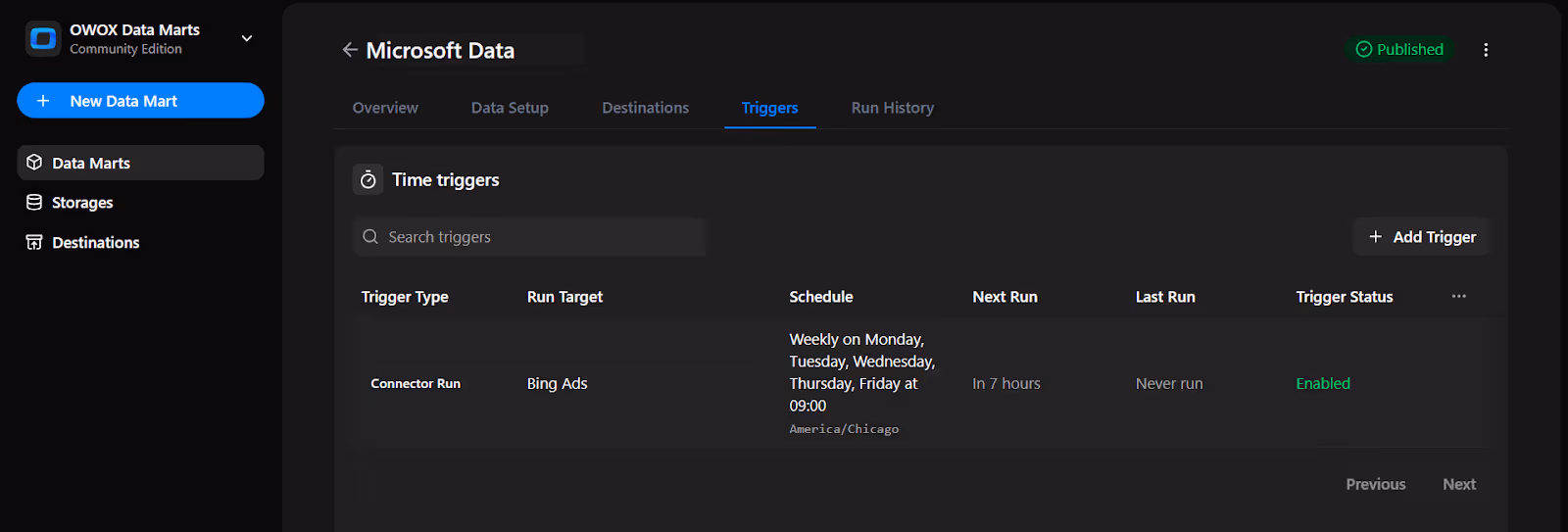1568x532 pixels.
Task: Click the checkmark icon in Published badge
Action: click(x=1363, y=49)
